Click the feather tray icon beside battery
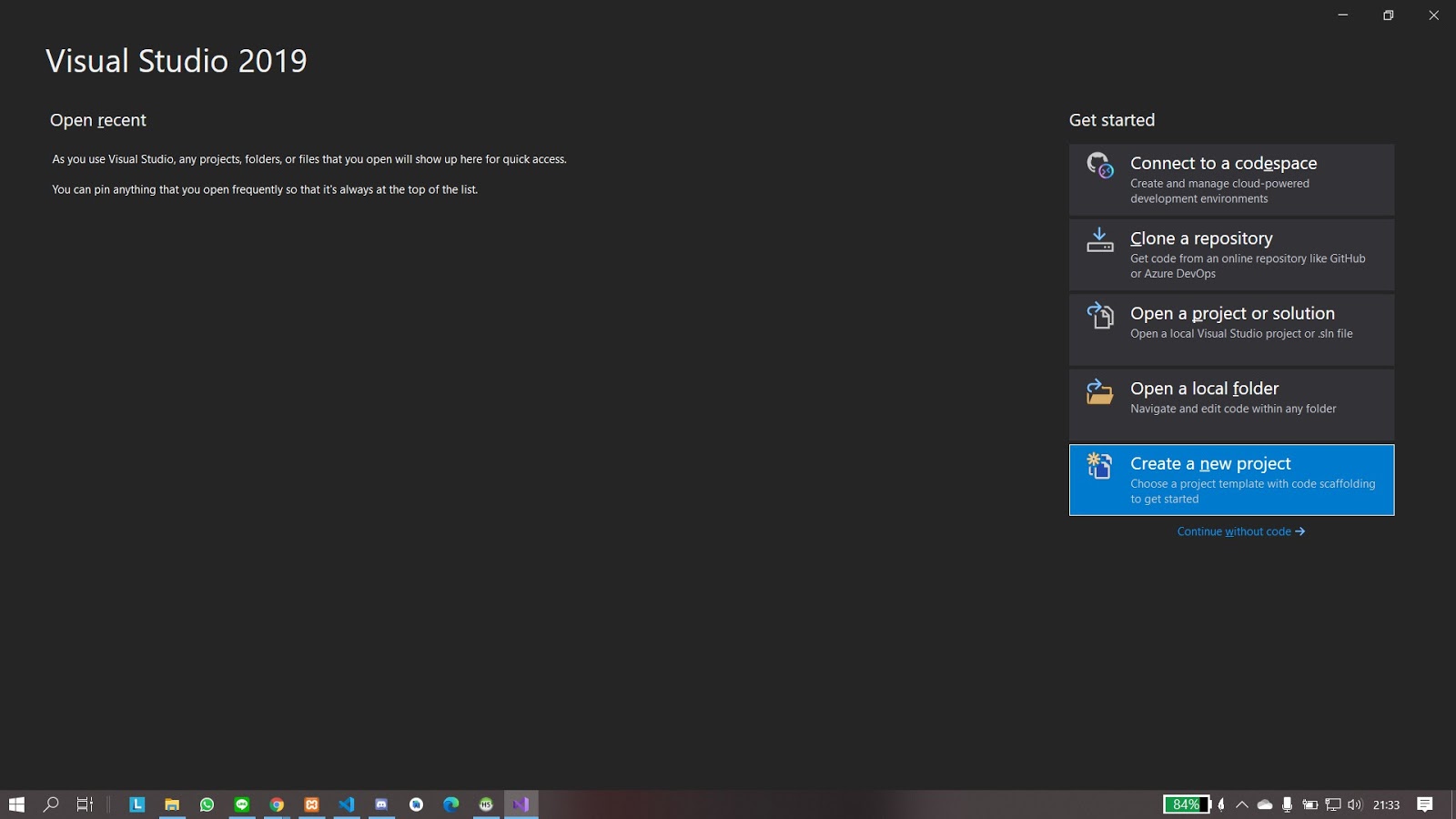This screenshot has width=1456, height=819. (1221, 804)
